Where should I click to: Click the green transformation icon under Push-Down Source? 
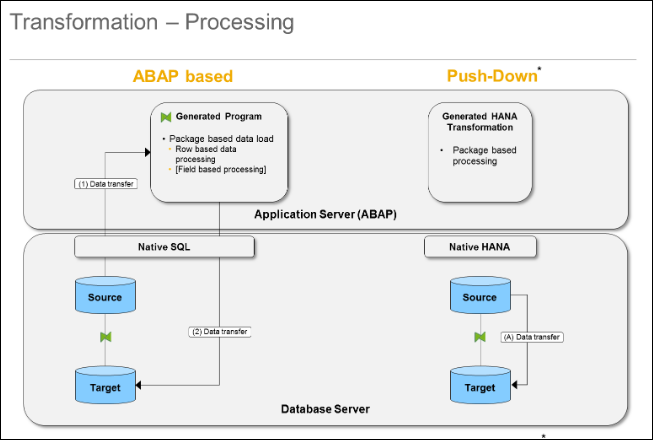coord(480,337)
